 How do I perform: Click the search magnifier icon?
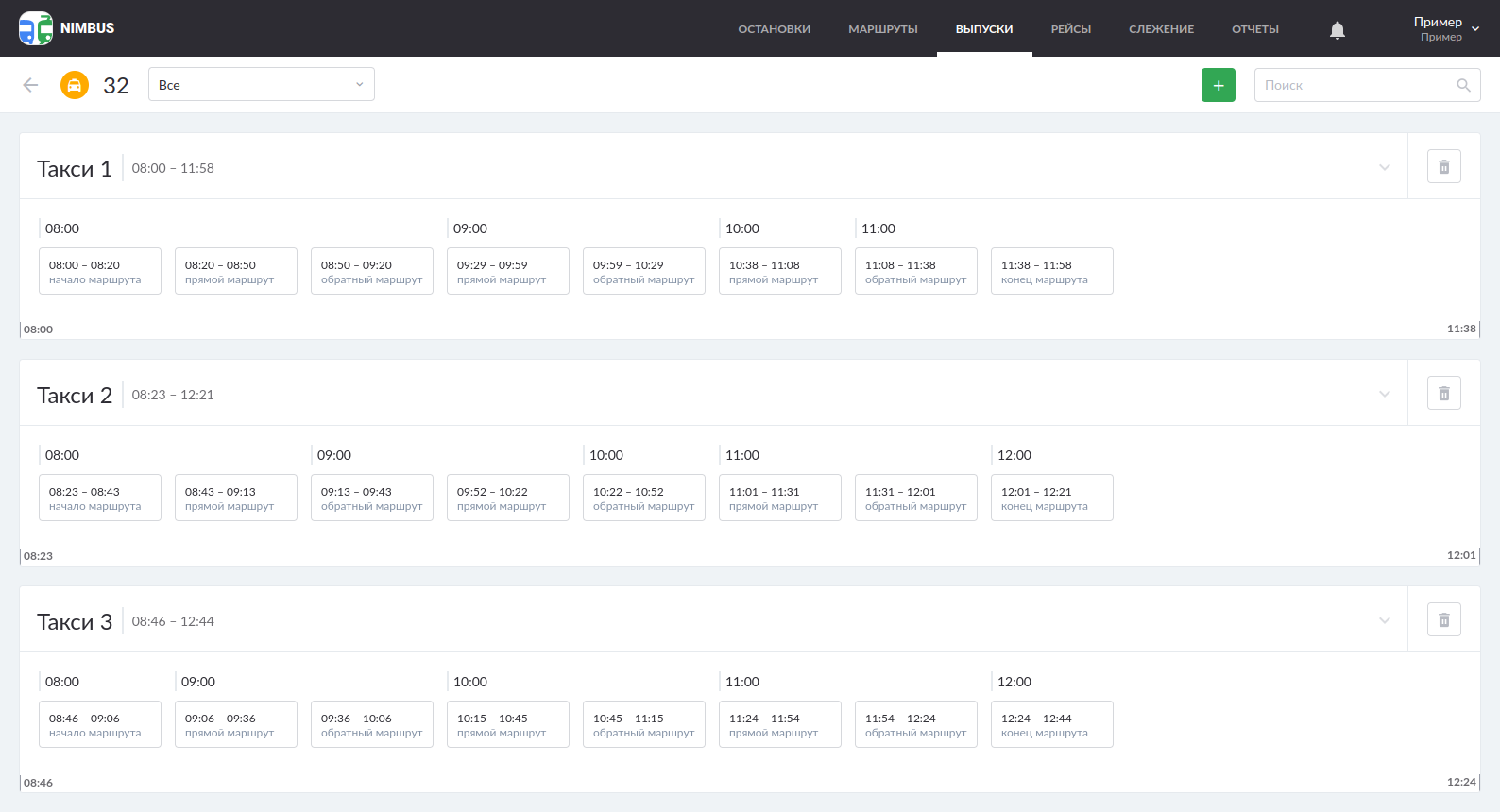(1463, 85)
